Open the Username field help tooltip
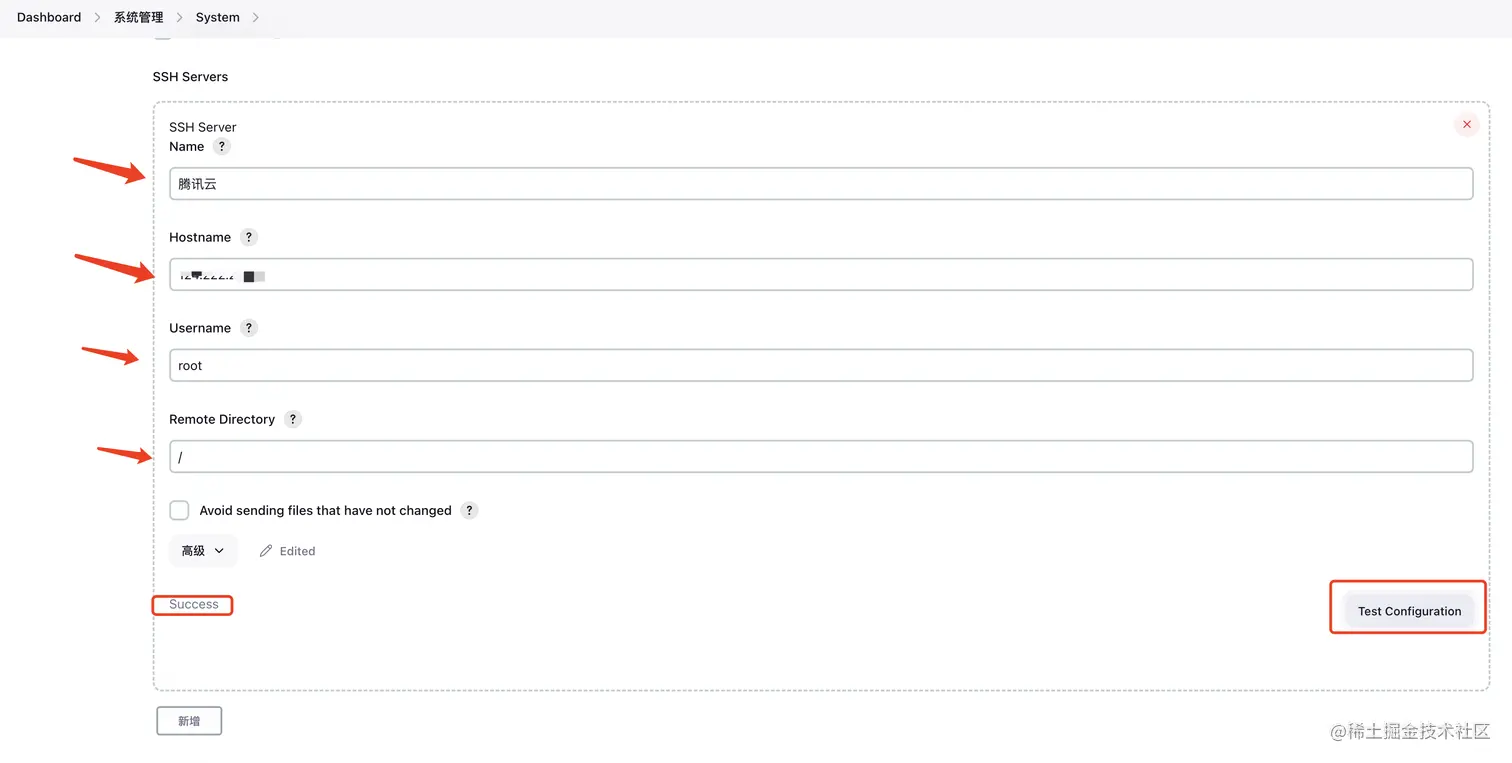Image resolution: width=1512 pixels, height=763 pixels. pos(248,327)
